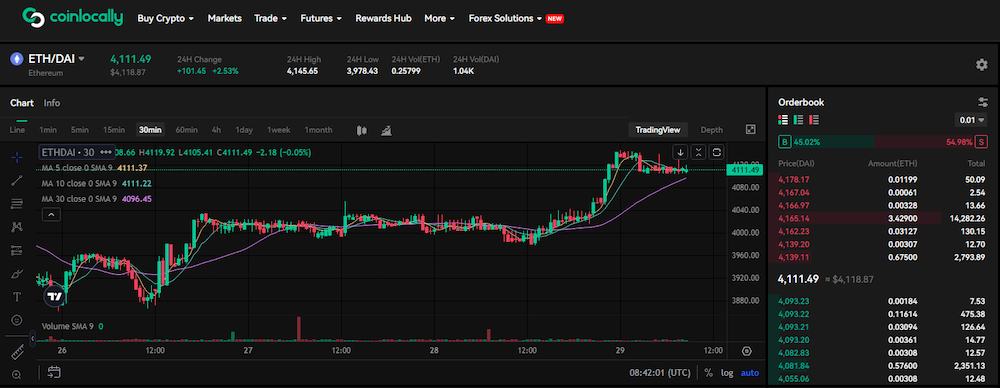This screenshot has width=1000, height=388.
Task: Open the Fibonacci retracement tool
Action: [17, 204]
